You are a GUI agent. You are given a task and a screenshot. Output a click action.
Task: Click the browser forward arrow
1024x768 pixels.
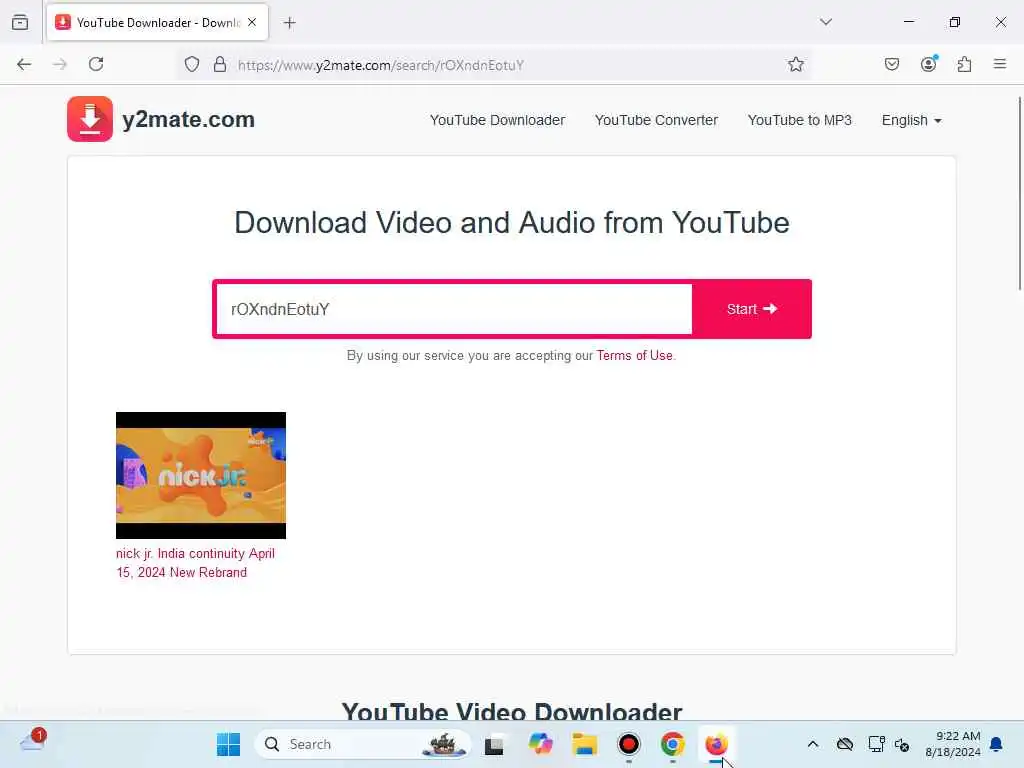[x=60, y=64]
